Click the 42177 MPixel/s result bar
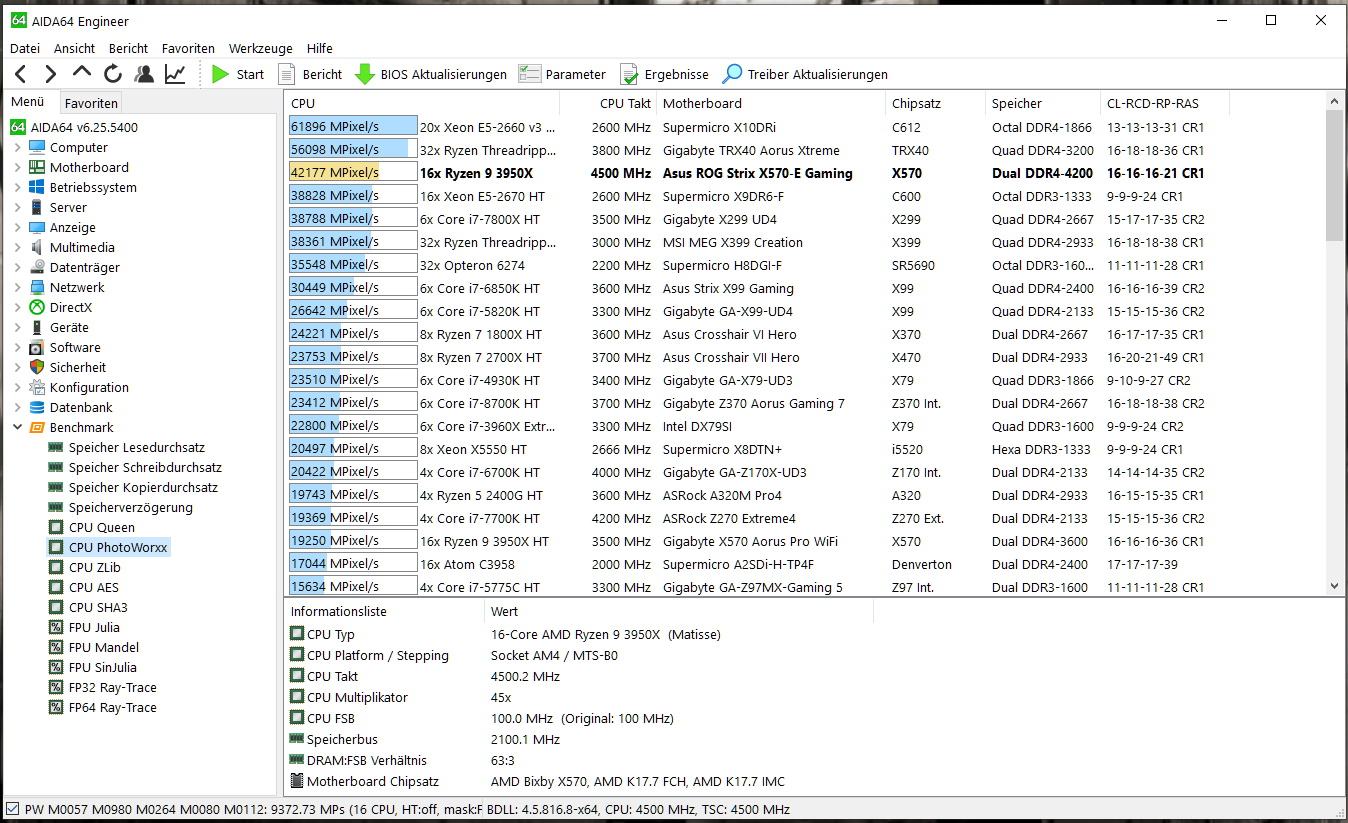Screen dimensions: 1348x823 [x=352, y=173]
